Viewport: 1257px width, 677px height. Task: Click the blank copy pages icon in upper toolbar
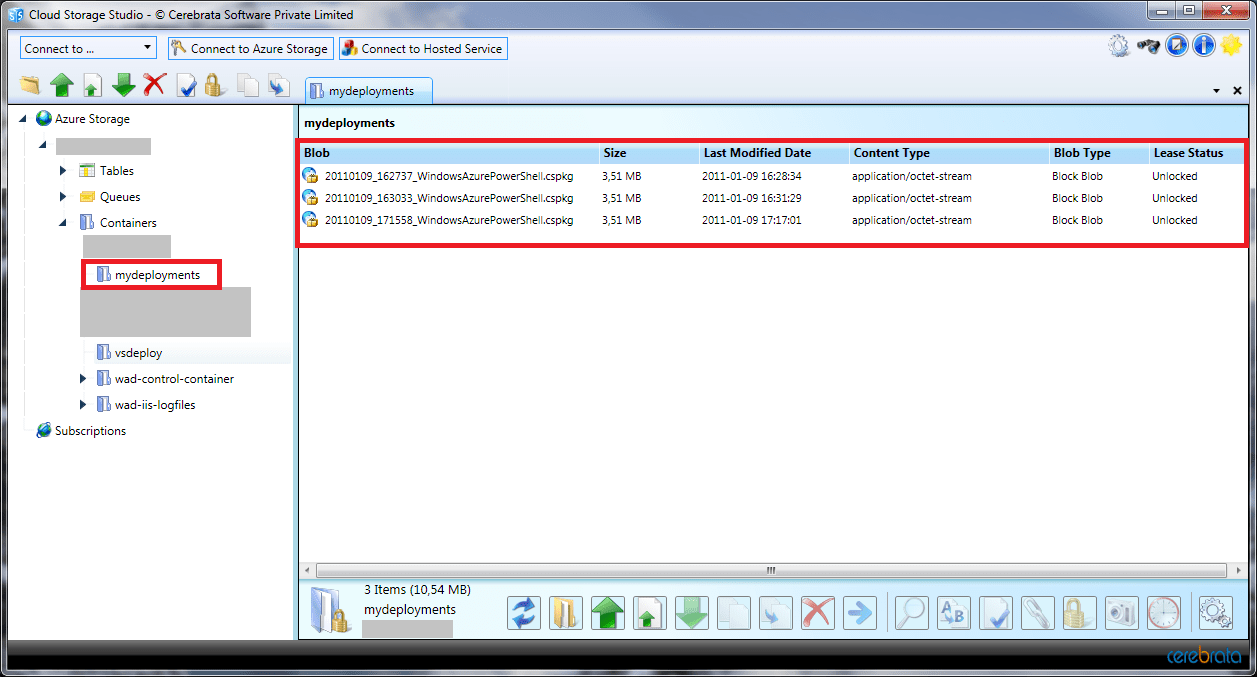[x=248, y=86]
